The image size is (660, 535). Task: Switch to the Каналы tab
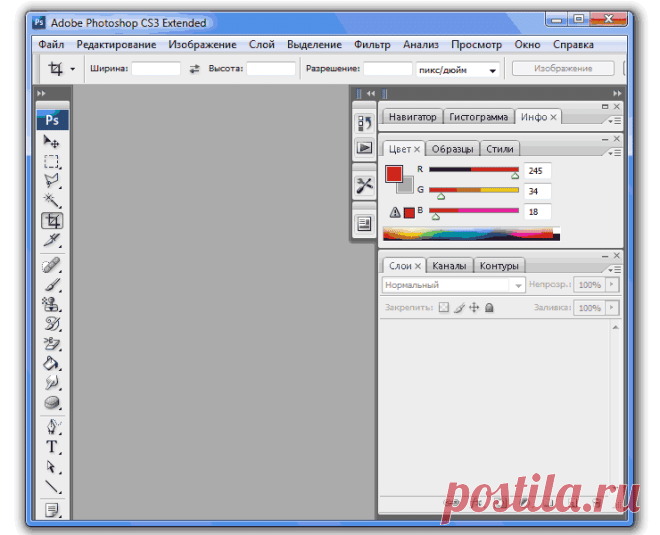tap(449, 266)
